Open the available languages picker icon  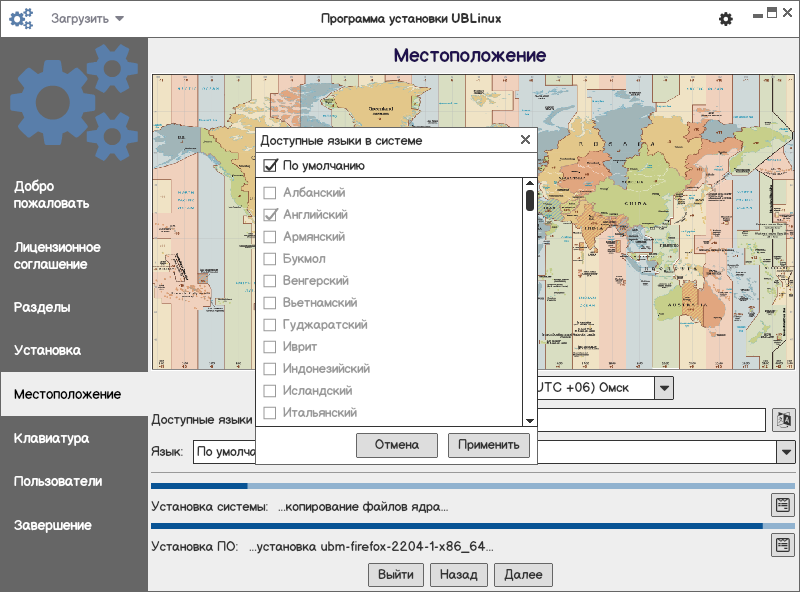[x=783, y=420]
